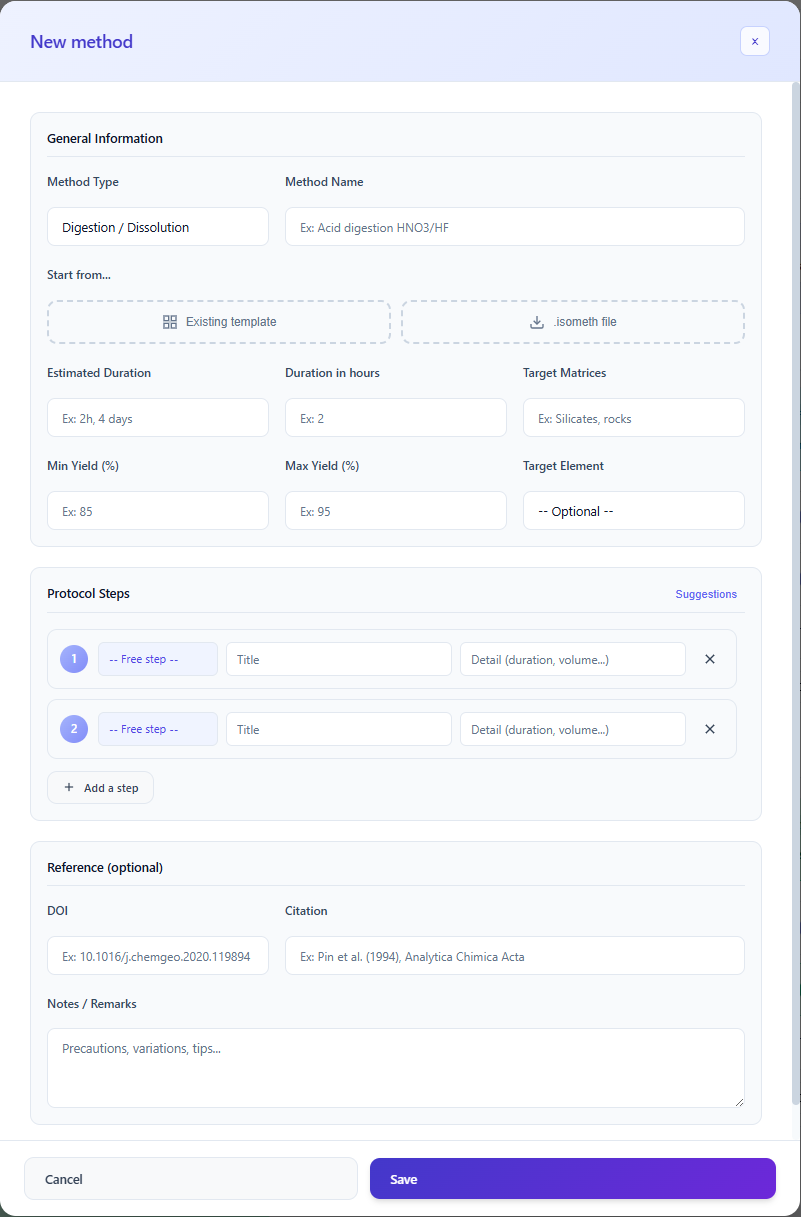Viewport: 801px width, 1217px height.
Task: Focus the Notes / Remarks text area
Action: (395, 1065)
